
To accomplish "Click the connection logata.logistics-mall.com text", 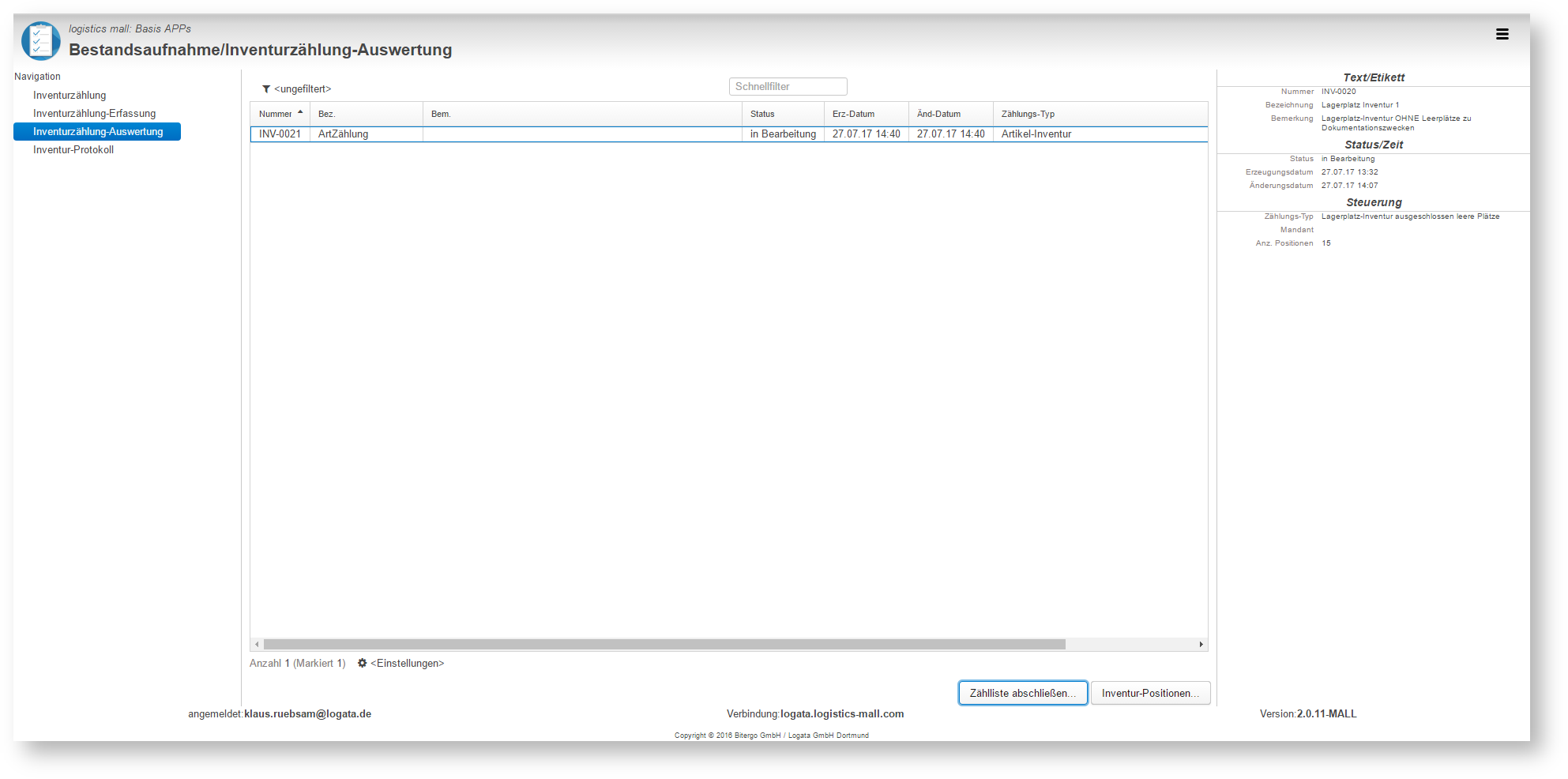I will pyautogui.click(x=842, y=713).
